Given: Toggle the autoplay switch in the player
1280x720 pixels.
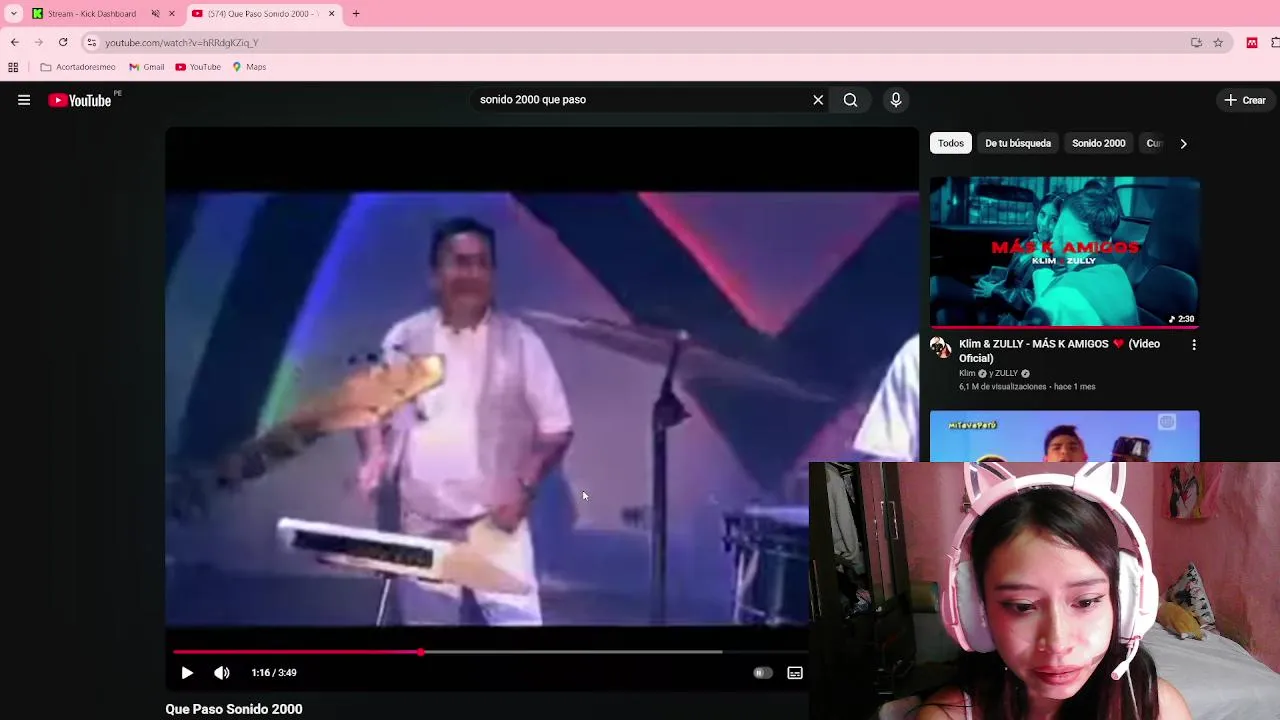Looking at the screenshot, I should pos(762,673).
